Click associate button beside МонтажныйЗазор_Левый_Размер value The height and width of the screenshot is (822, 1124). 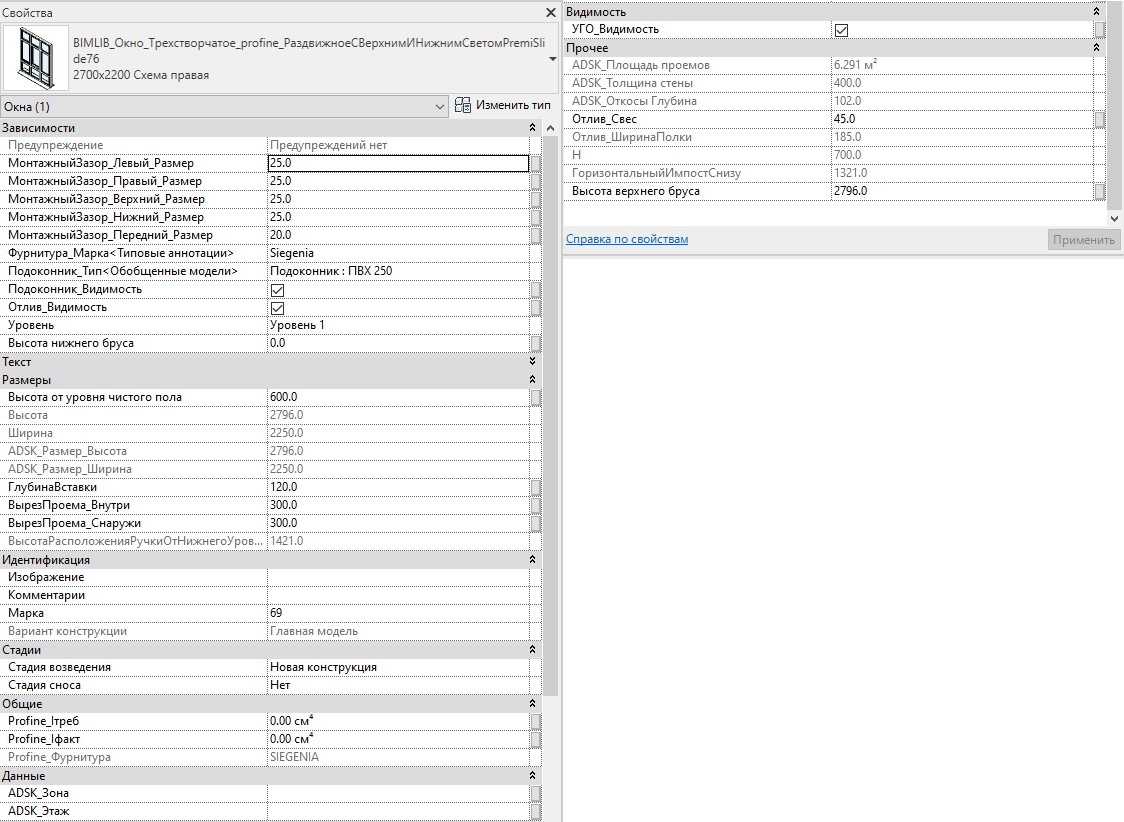(535, 163)
